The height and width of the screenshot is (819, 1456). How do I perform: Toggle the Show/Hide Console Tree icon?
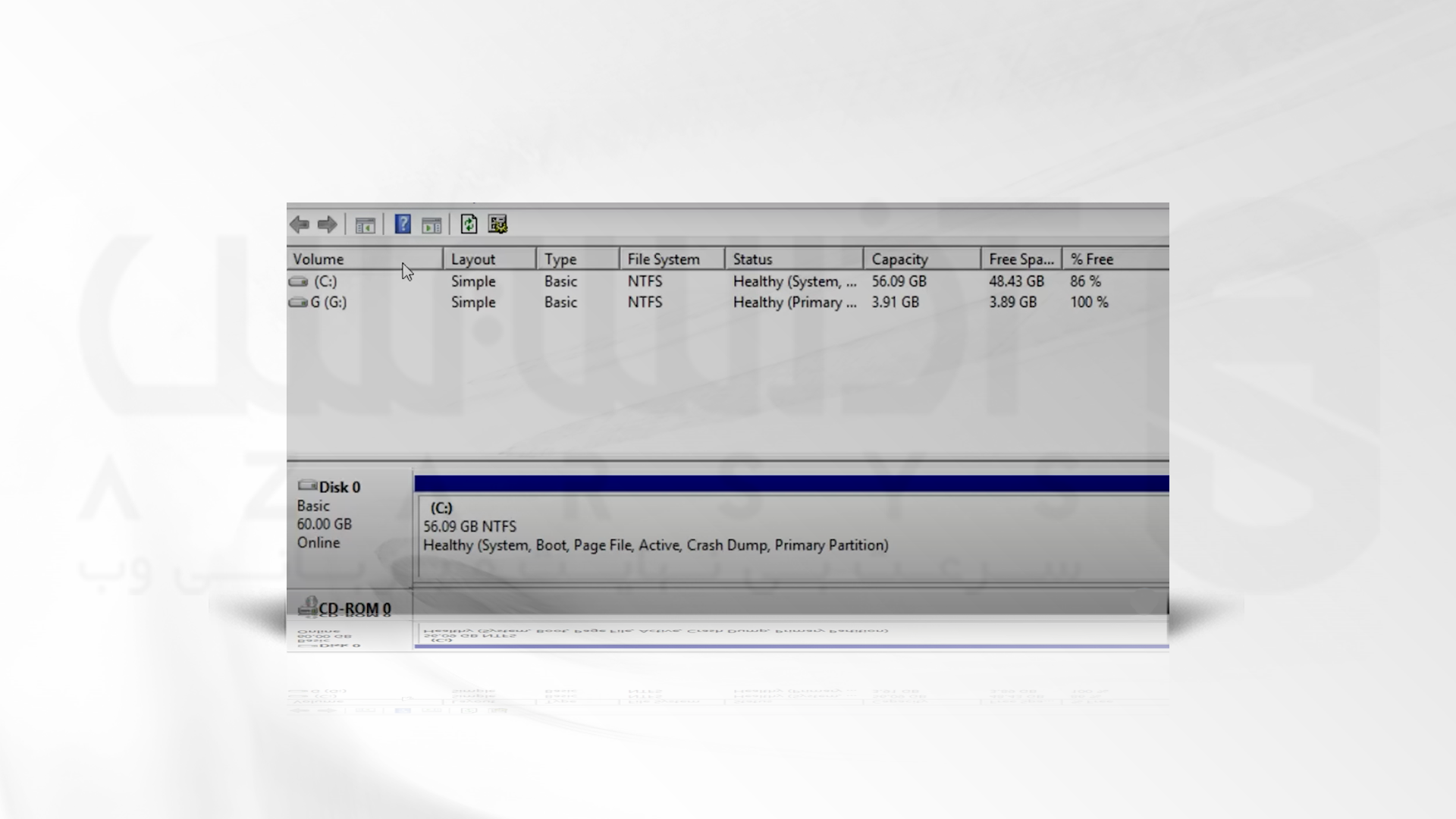point(366,224)
